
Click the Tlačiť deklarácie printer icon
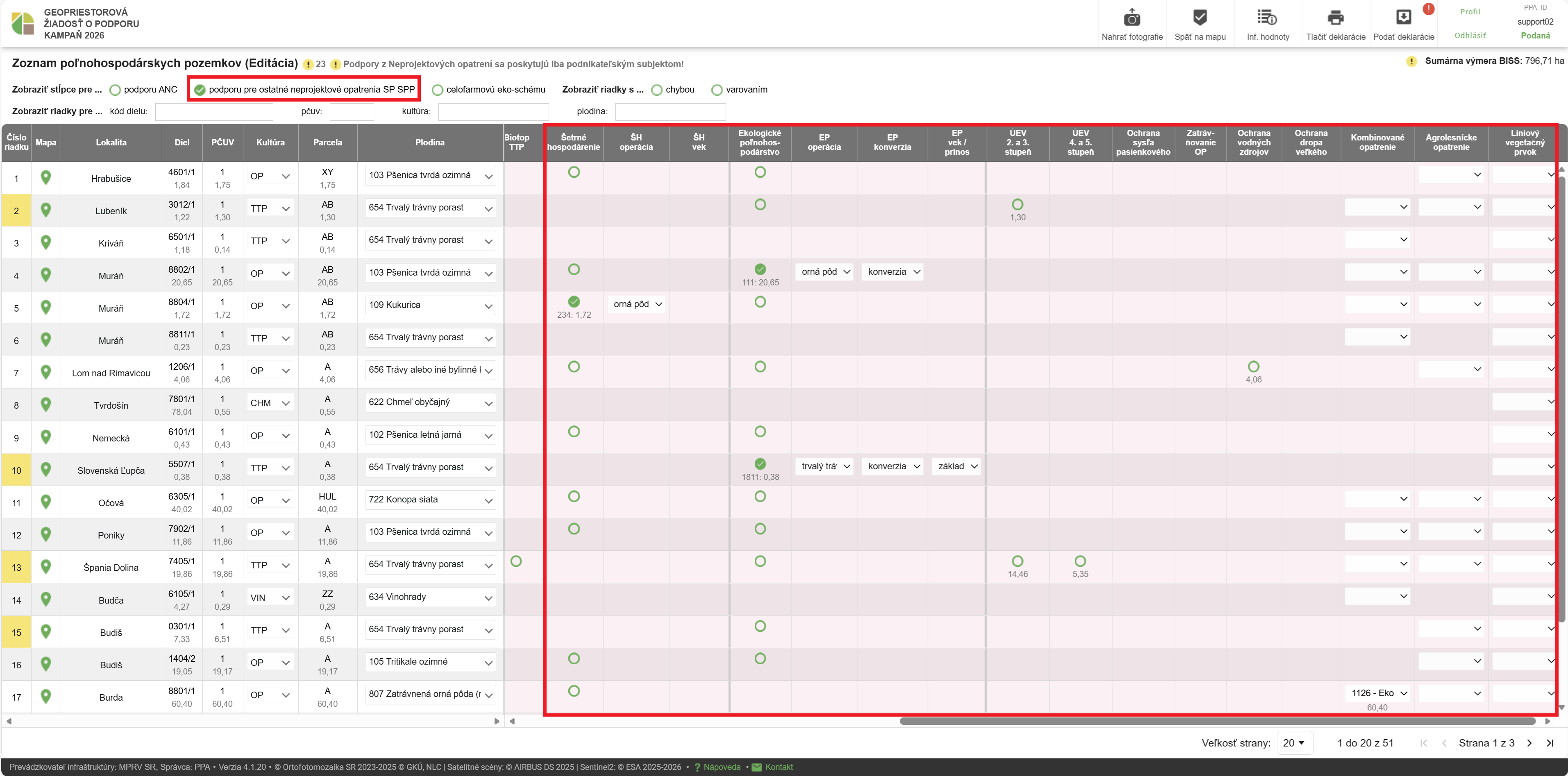(x=1335, y=18)
